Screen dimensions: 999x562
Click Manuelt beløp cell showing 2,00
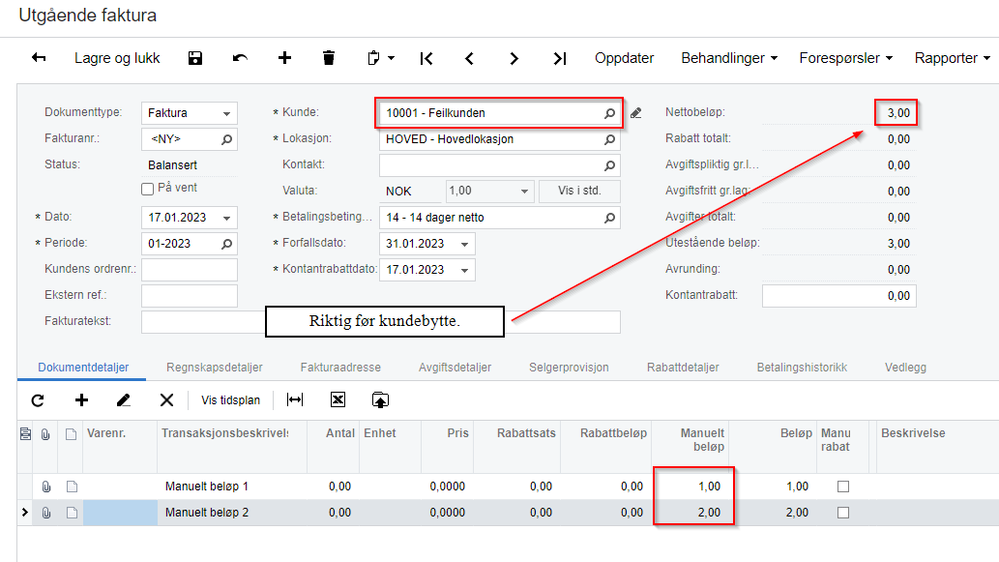point(691,513)
